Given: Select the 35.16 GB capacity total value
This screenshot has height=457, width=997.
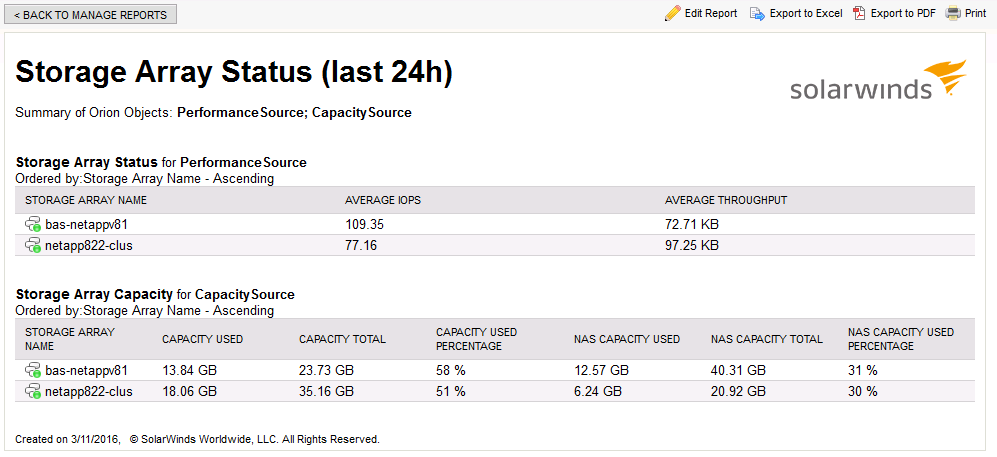Looking at the screenshot, I should pyautogui.click(x=326, y=392).
